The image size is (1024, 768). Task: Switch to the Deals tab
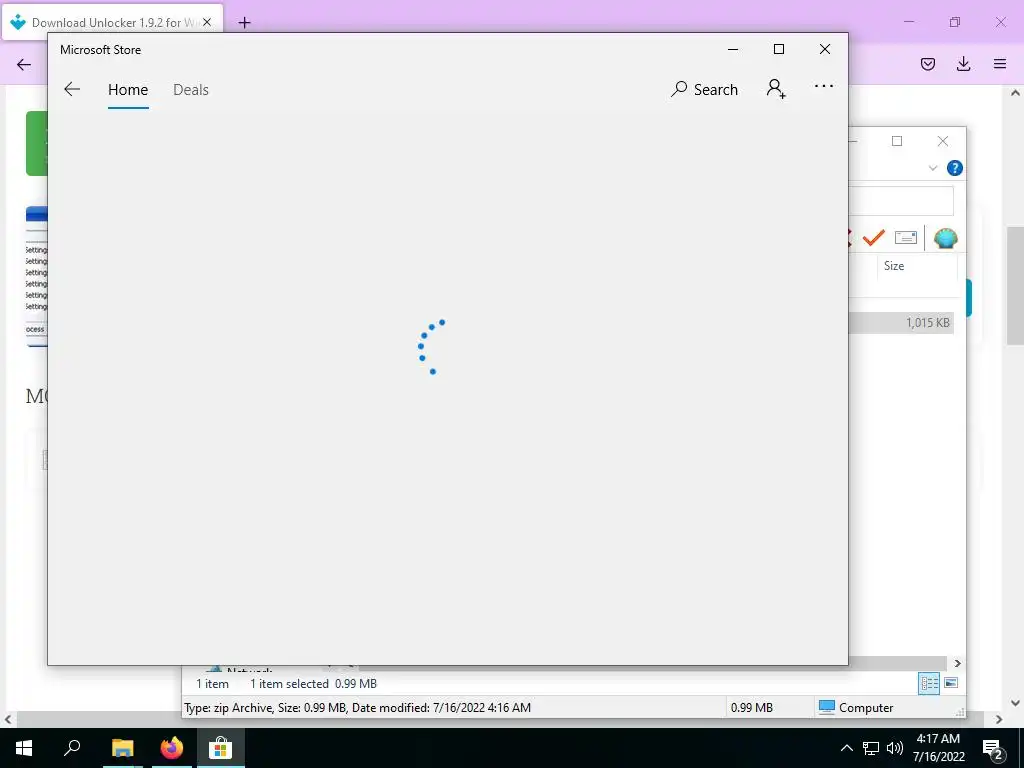[x=191, y=89]
